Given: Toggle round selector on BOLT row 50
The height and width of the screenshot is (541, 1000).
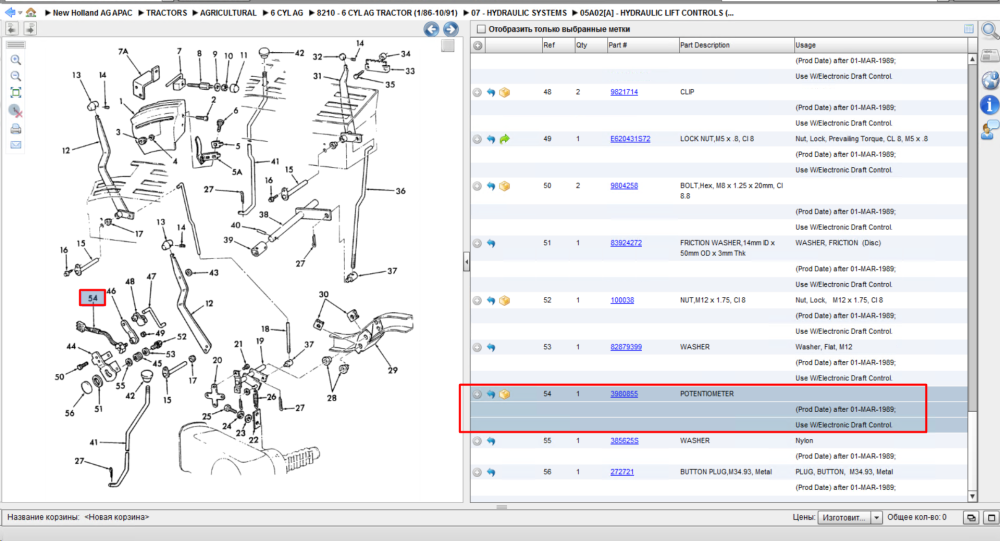Looking at the screenshot, I should pos(477,186).
